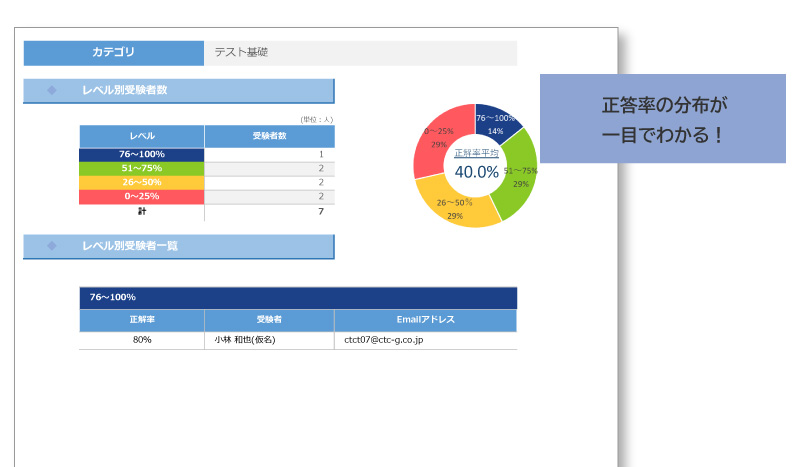
Task: Select examinee name 小林 和也(仮名)
Action: 244,340
